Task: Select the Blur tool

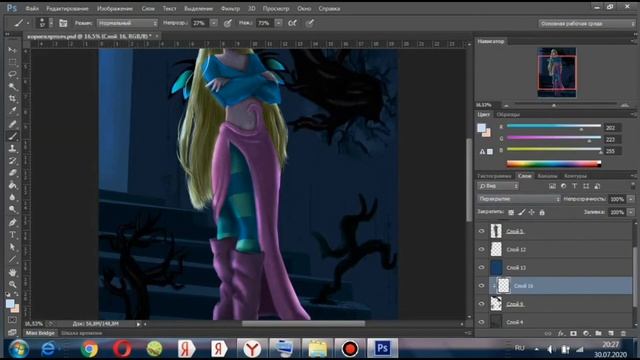Action: point(12,198)
